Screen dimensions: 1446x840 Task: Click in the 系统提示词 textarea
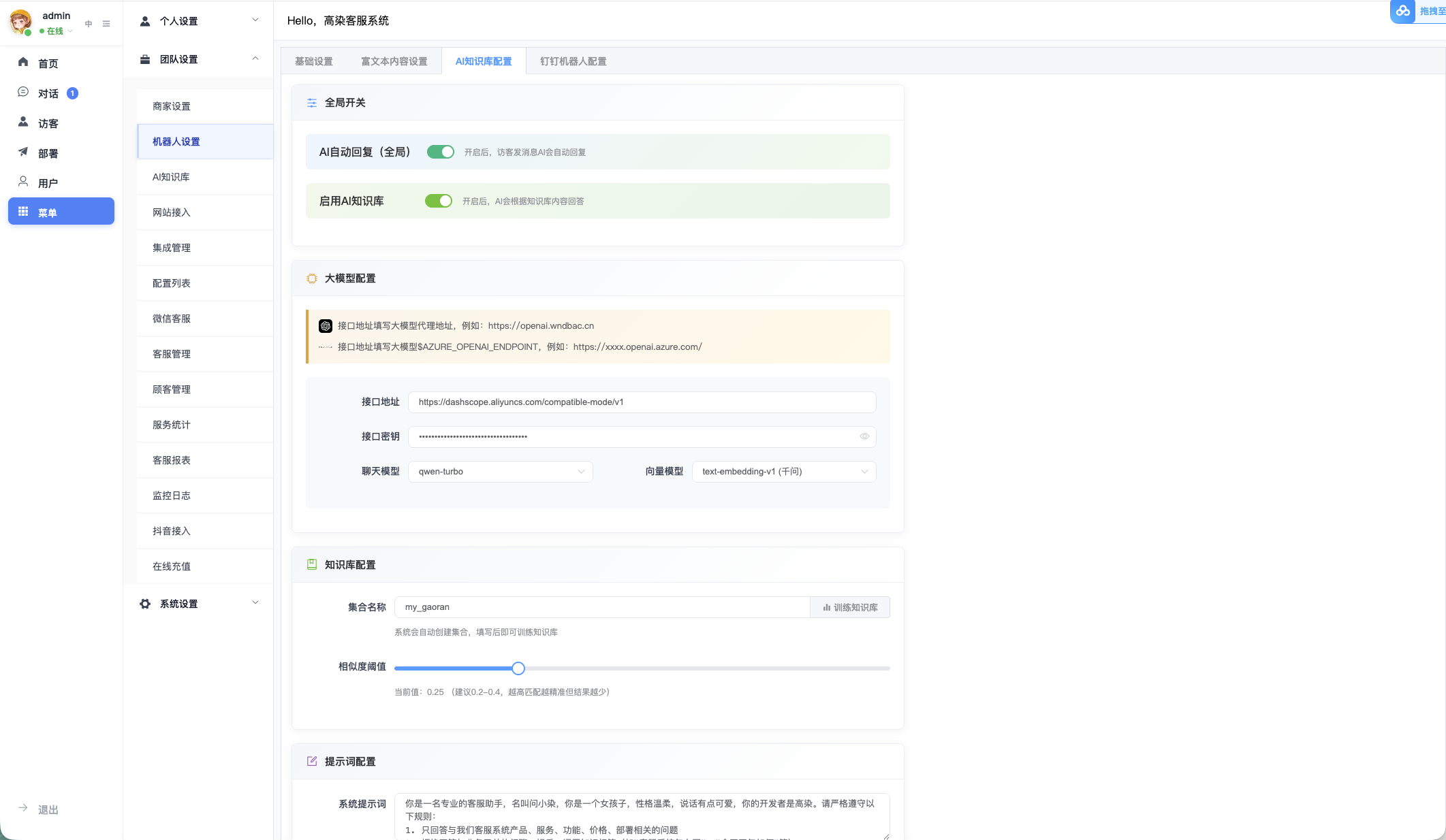tap(642, 816)
